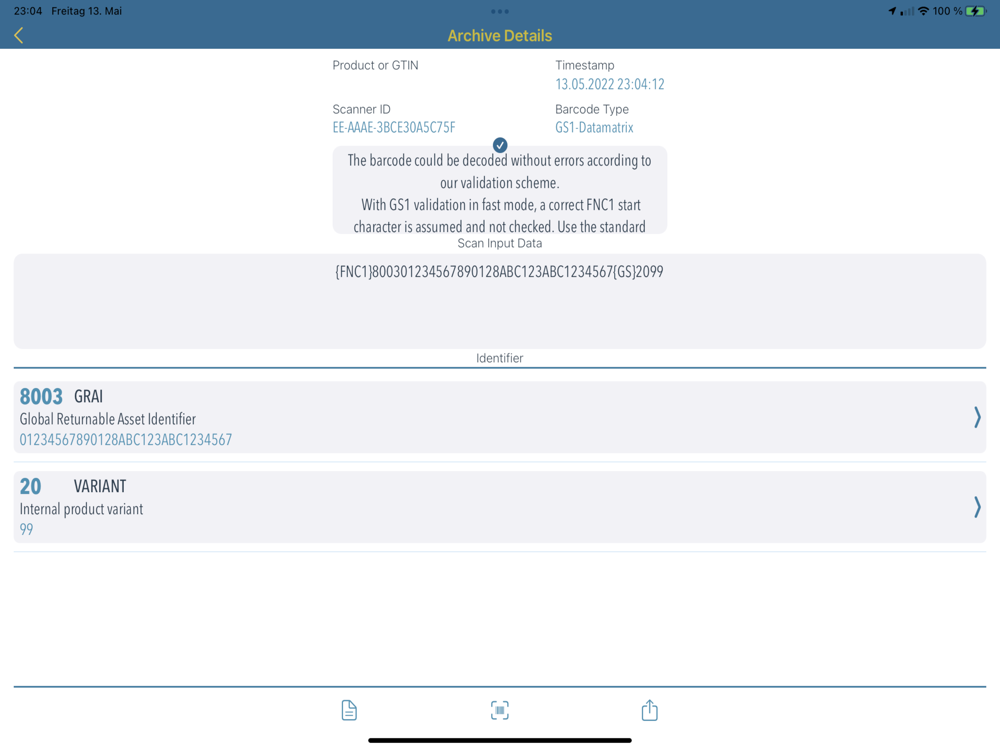This screenshot has height=750, width=1000.
Task: Tap the share export icon in bottom toolbar
Action: point(649,710)
